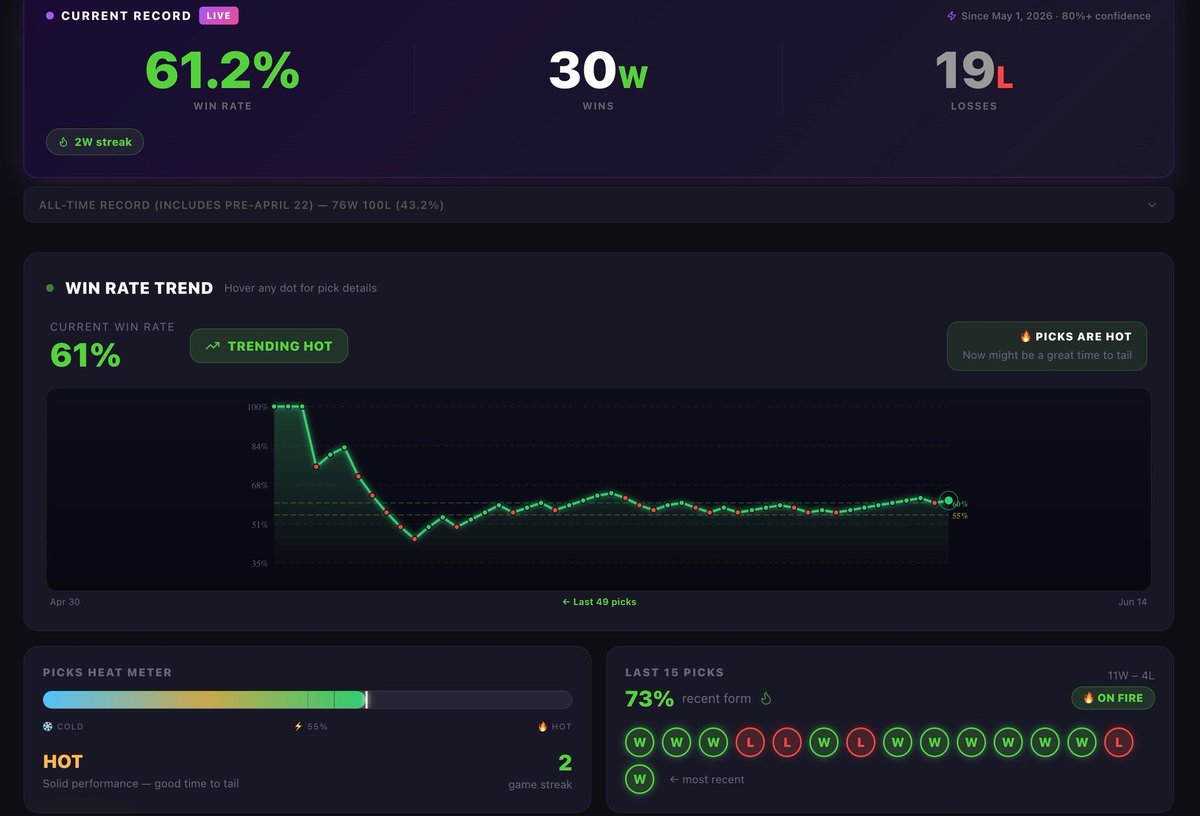Click the 73% recent form value

649,698
